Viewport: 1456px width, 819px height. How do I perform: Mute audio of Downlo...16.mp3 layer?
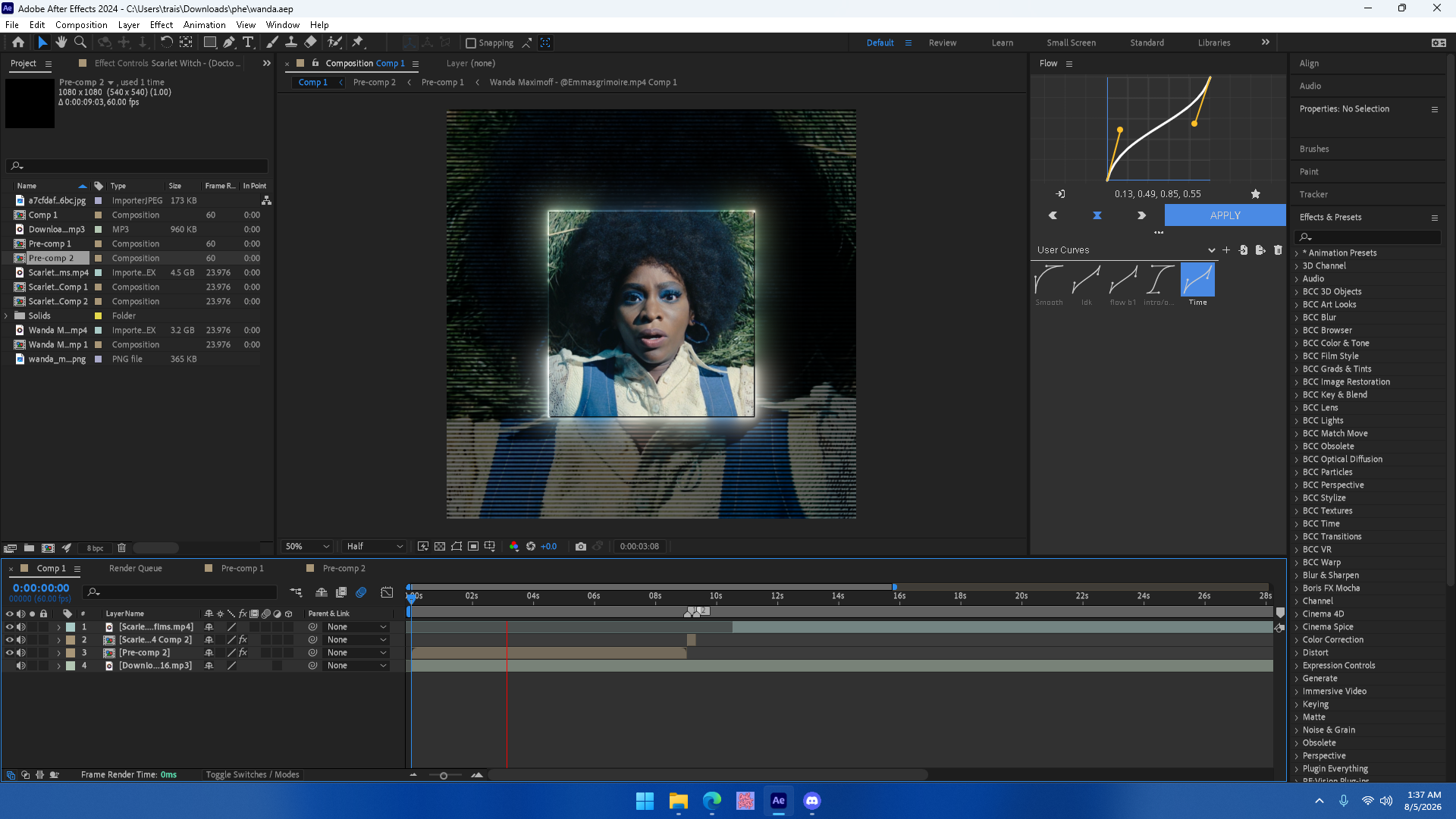[x=21, y=666]
